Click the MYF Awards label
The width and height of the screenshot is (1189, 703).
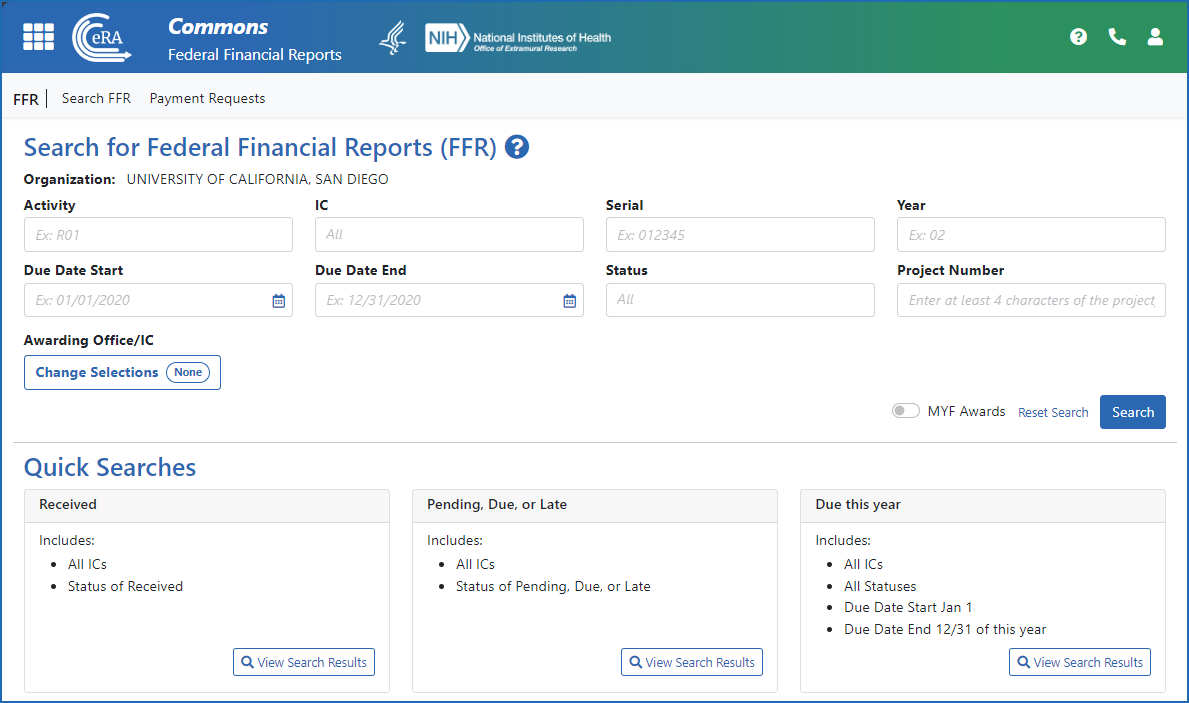pos(966,411)
